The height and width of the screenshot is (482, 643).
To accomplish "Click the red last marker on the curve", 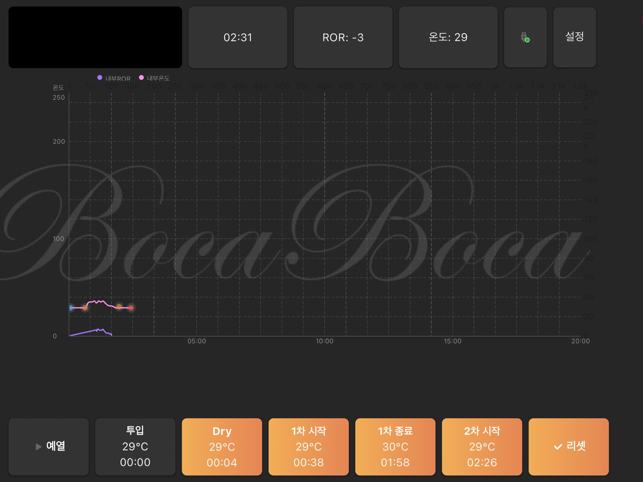I will click(131, 308).
